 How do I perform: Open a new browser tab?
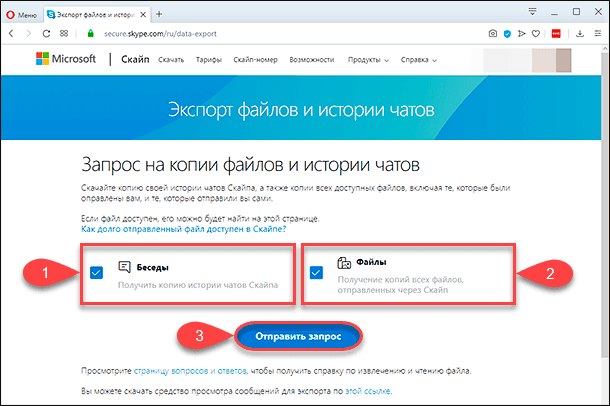[159, 14]
